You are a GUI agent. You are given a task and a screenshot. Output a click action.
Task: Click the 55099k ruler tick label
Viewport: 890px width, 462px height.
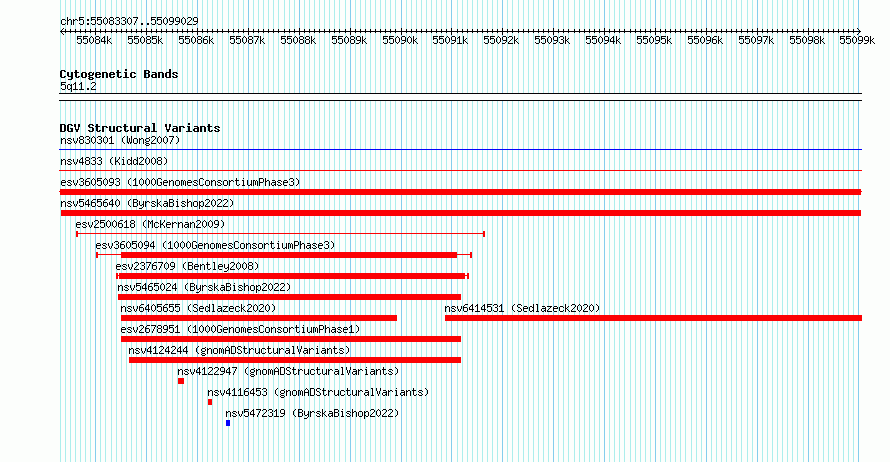point(857,40)
